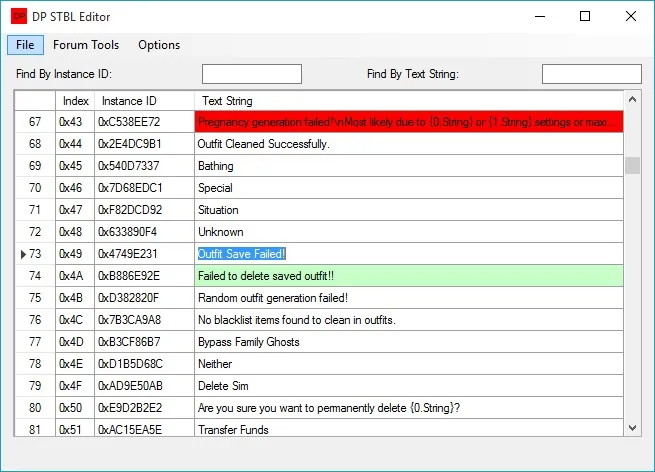
Task: Minimize the DP STBL Editor window
Action: 540,16
